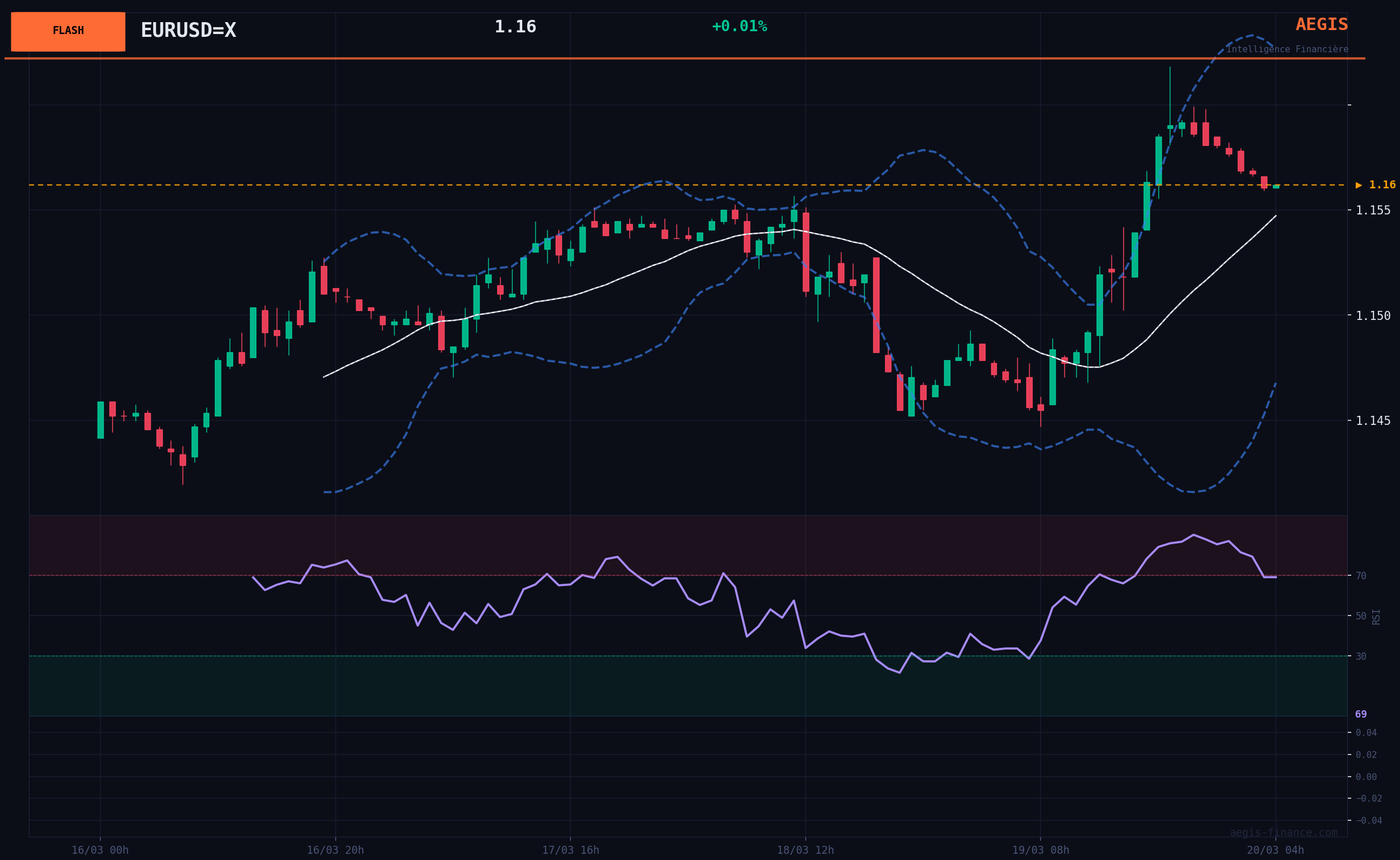Click the aegis-finance.com watermark link
Image resolution: width=1400 pixels, height=860 pixels.
[1284, 833]
